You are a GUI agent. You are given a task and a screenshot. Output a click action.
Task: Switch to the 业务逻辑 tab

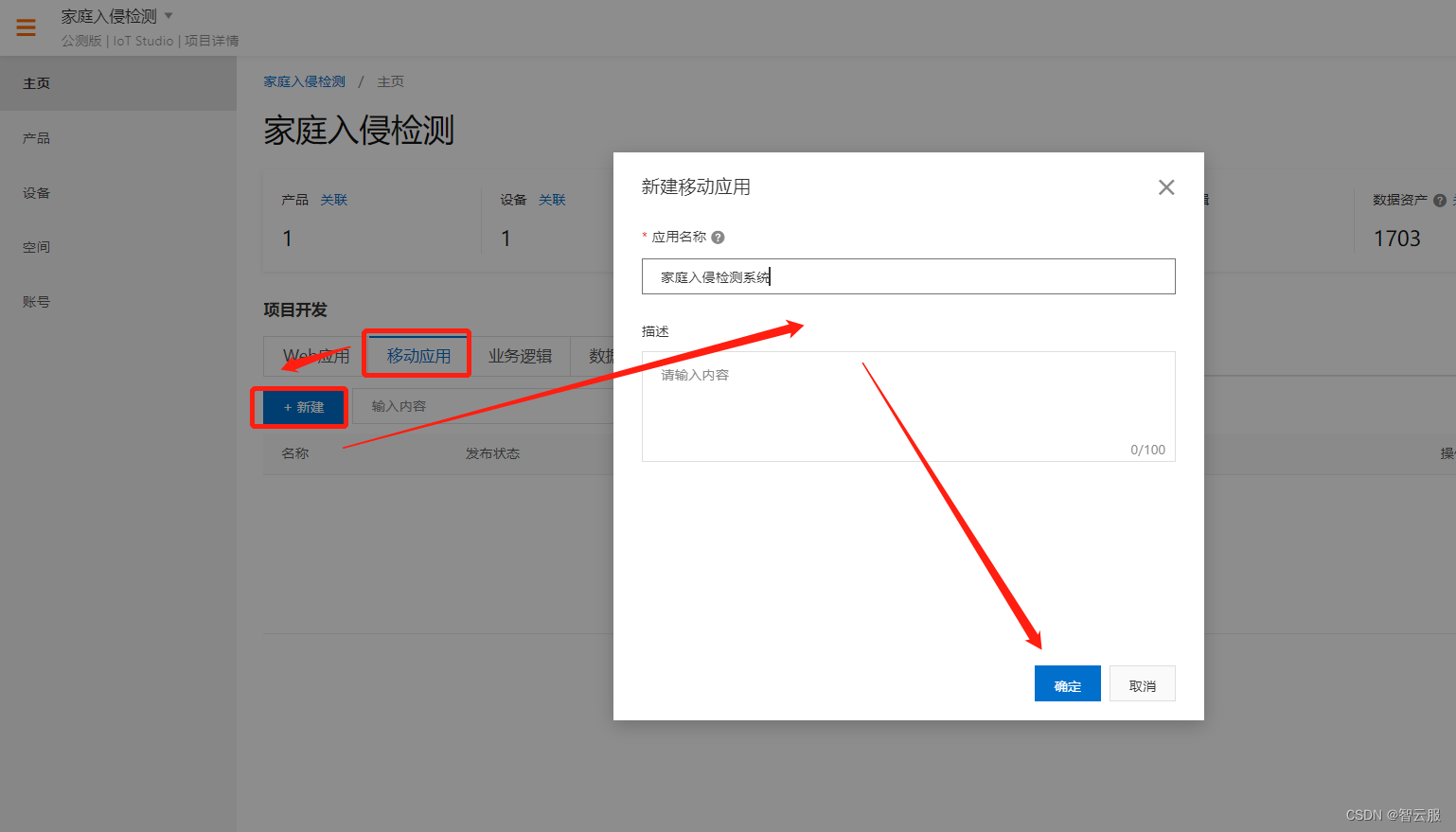520,356
